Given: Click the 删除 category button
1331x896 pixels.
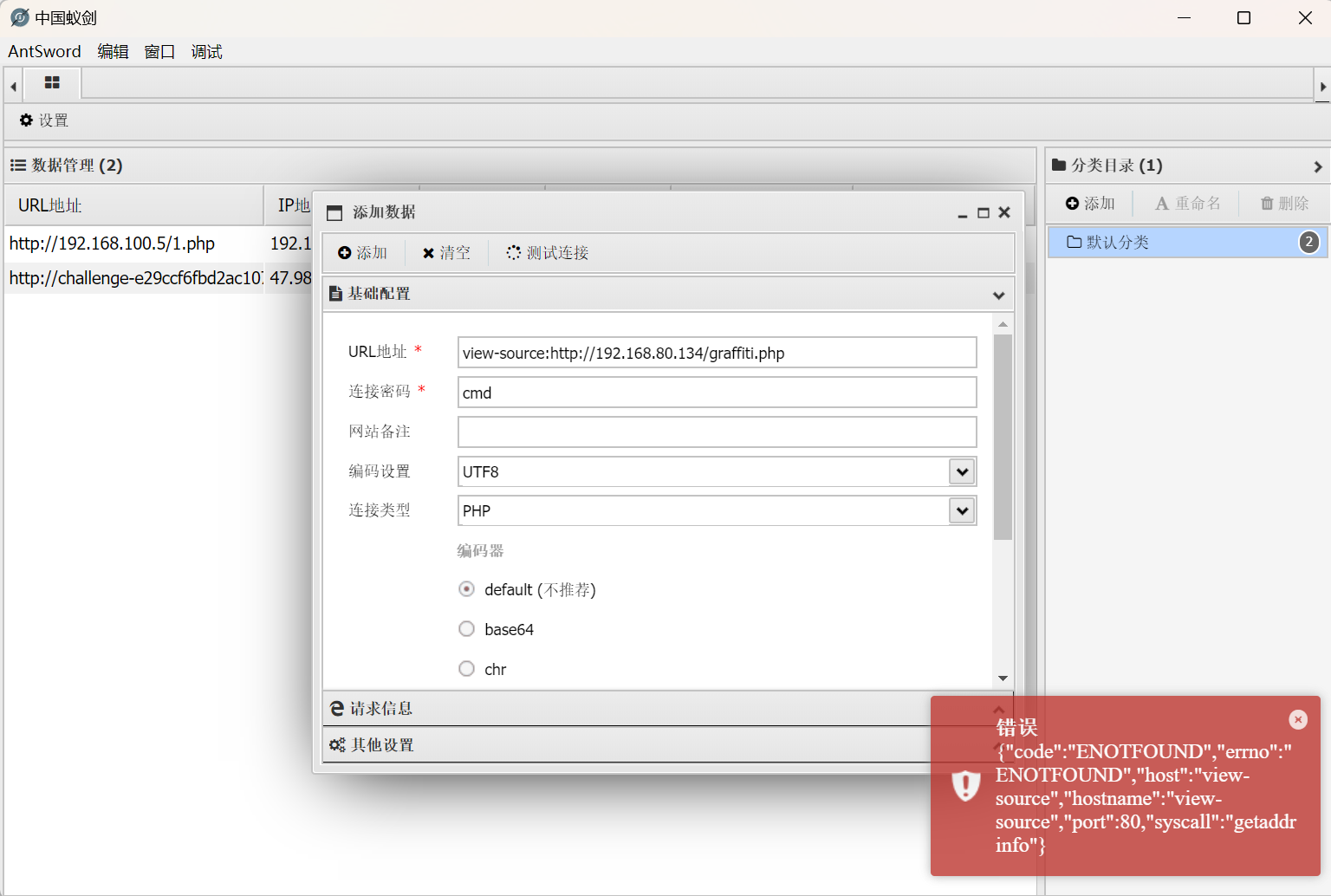Looking at the screenshot, I should point(1284,204).
